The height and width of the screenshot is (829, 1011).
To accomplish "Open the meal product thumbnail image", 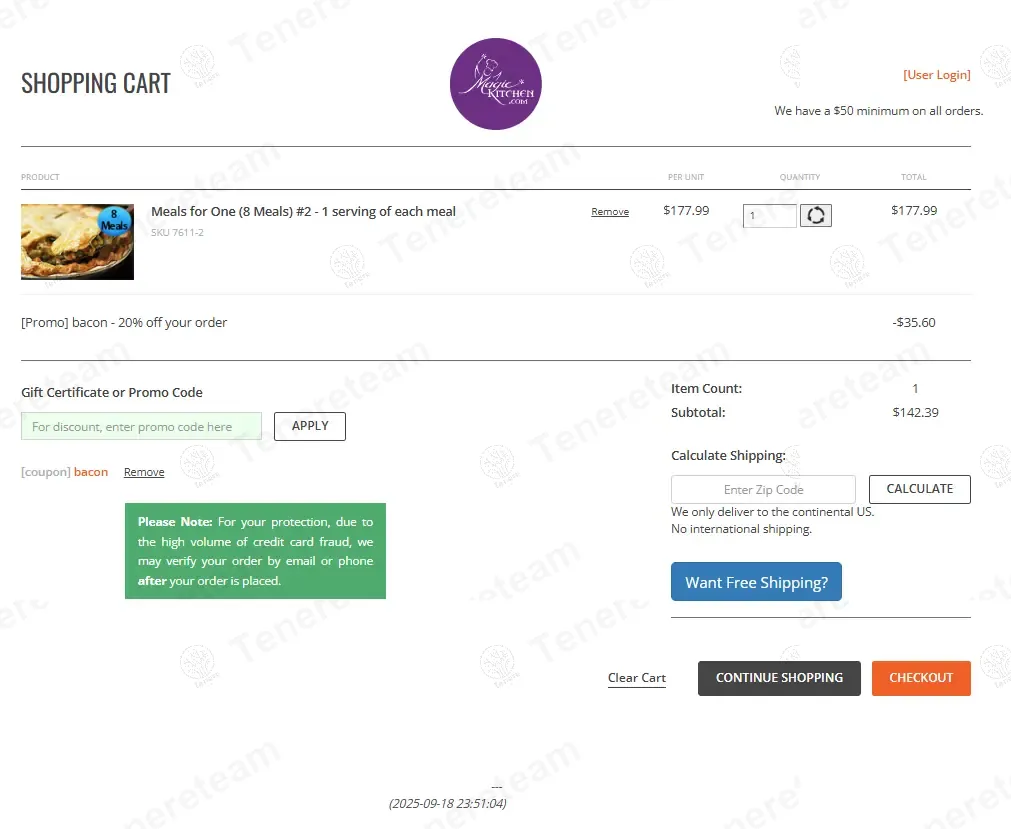I will tap(77, 242).
